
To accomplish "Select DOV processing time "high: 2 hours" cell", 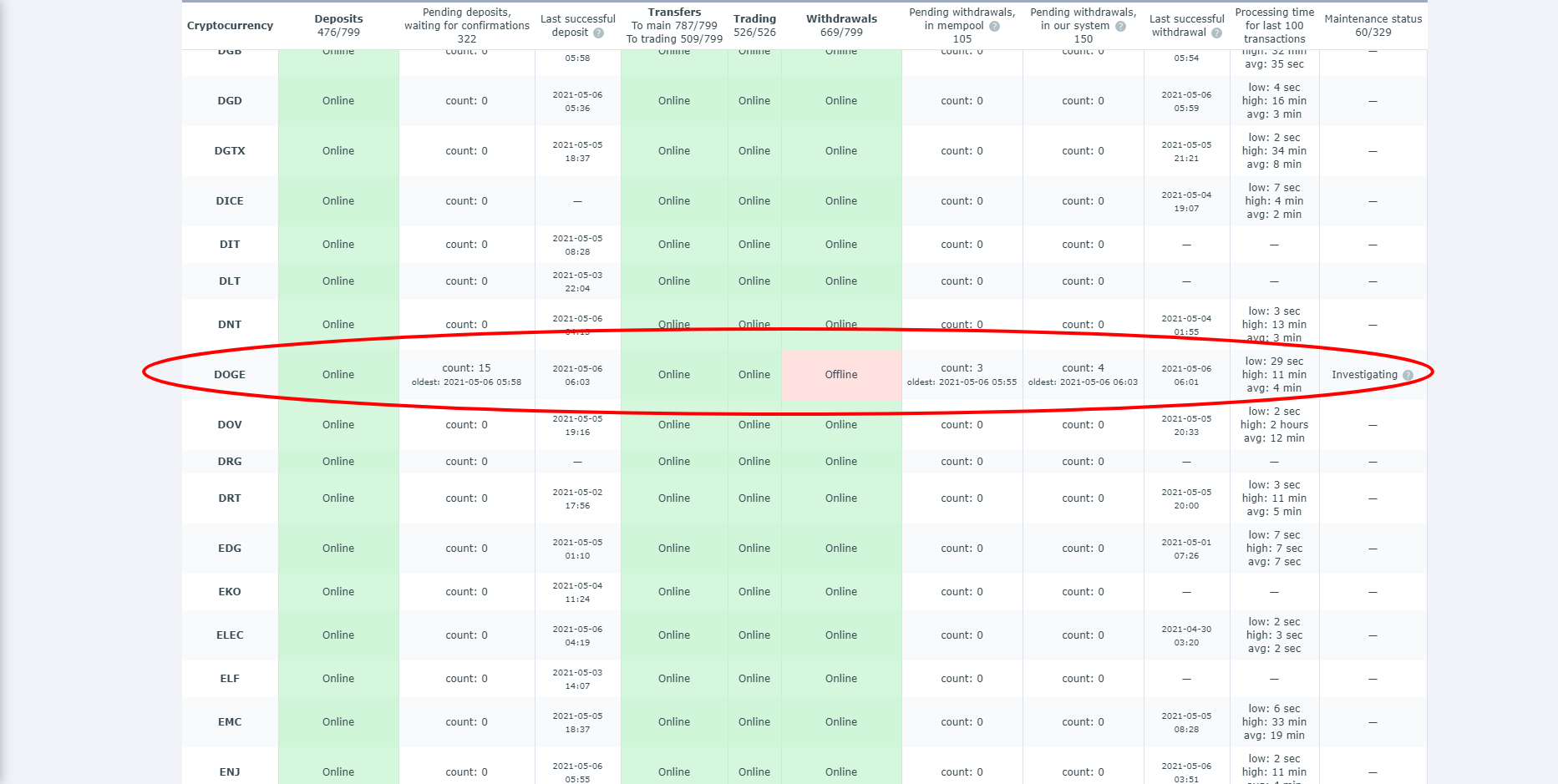I will (1274, 425).
